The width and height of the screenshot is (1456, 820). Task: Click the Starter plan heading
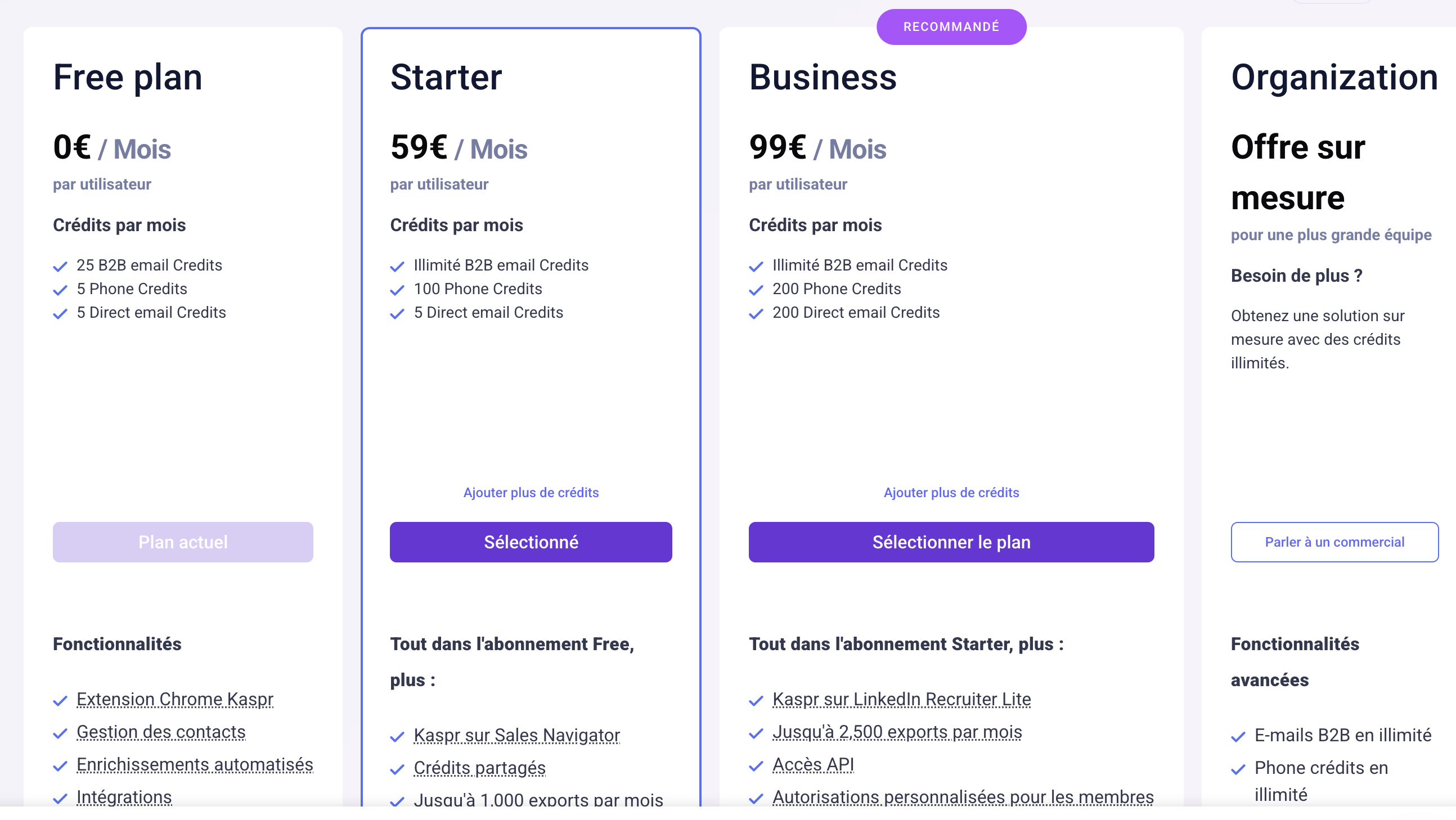coord(446,77)
